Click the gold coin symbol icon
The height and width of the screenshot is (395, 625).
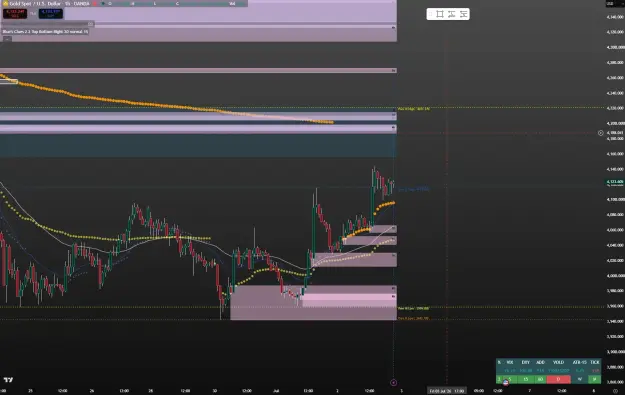[x=5, y=3]
